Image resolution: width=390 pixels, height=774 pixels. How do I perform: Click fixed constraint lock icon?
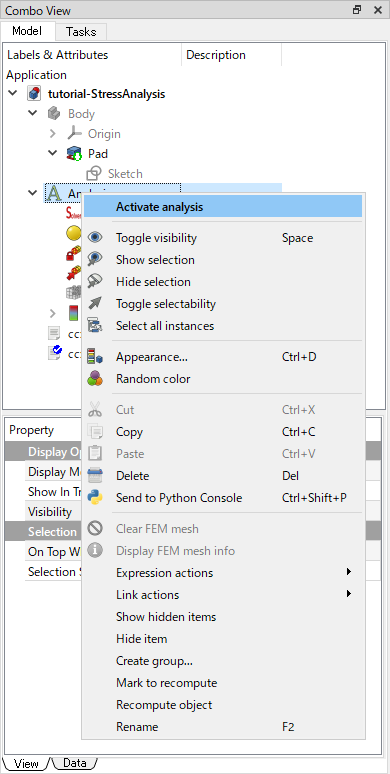73,253
